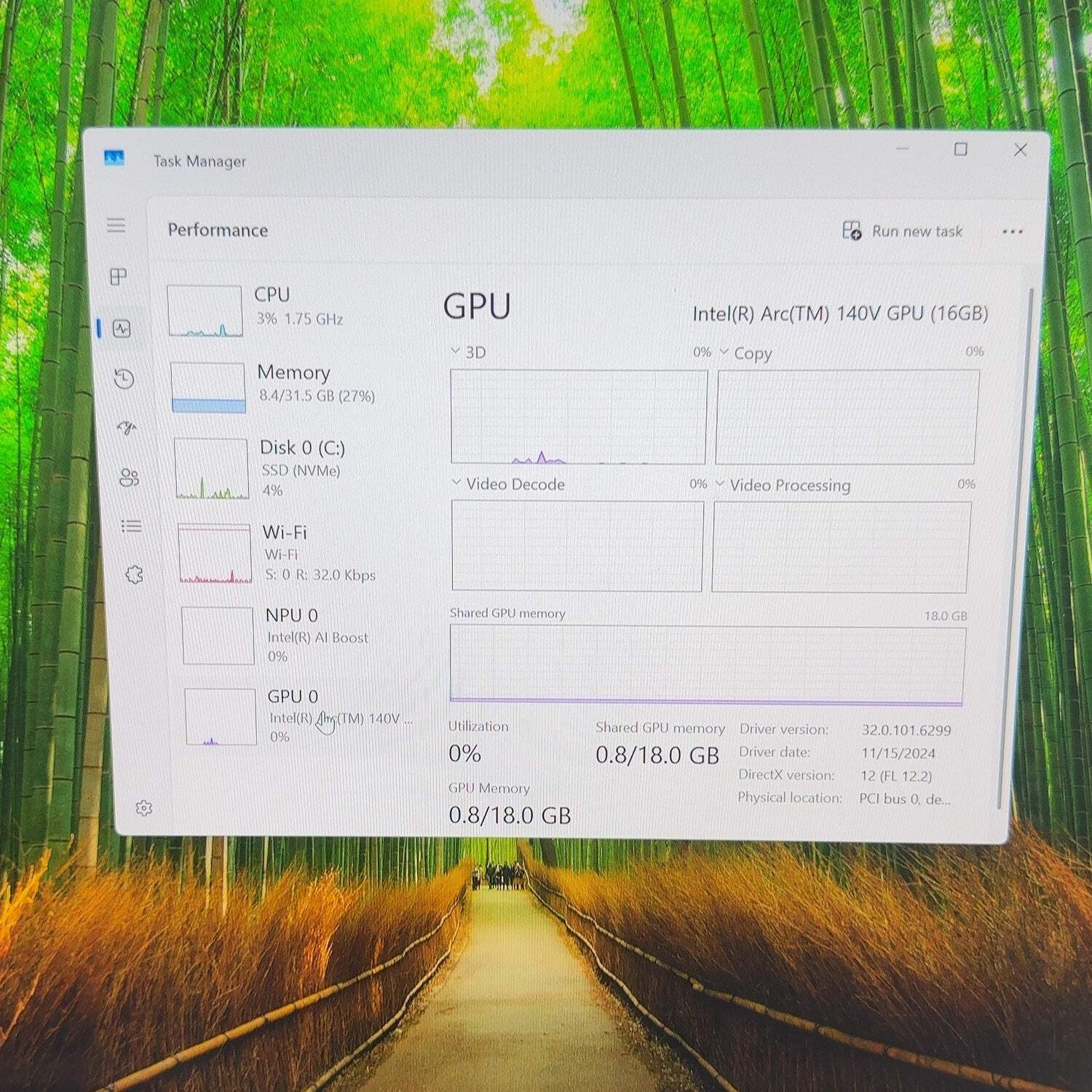
Task: Click the 3D engine graph
Action: tap(579, 416)
